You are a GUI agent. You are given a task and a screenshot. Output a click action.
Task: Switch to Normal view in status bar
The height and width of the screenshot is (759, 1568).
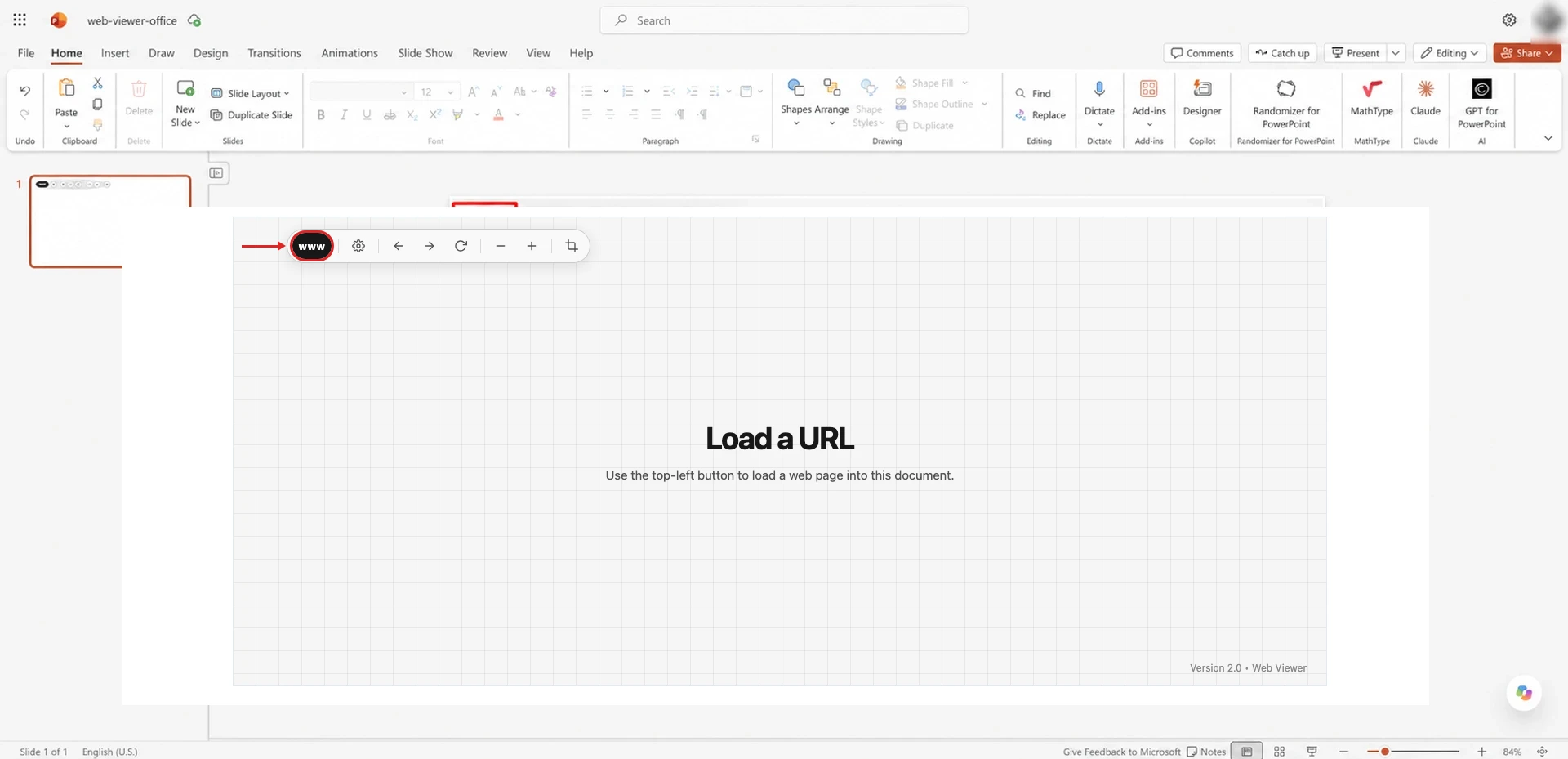coord(1247,752)
